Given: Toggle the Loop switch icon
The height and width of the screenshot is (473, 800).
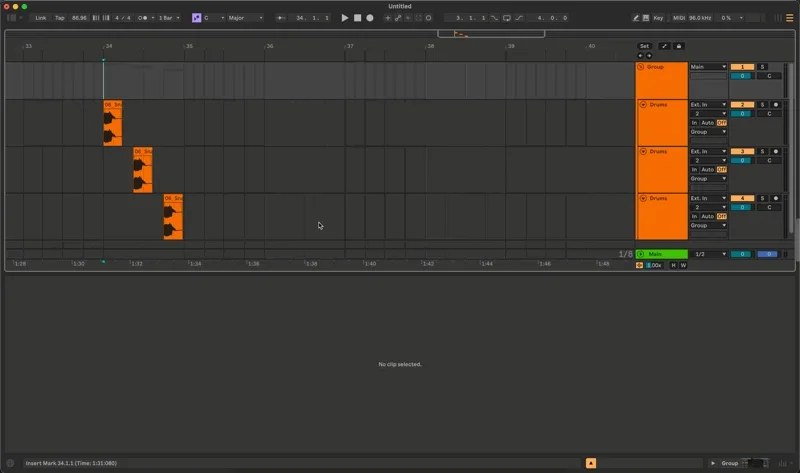Looking at the screenshot, I should [x=507, y=18].
